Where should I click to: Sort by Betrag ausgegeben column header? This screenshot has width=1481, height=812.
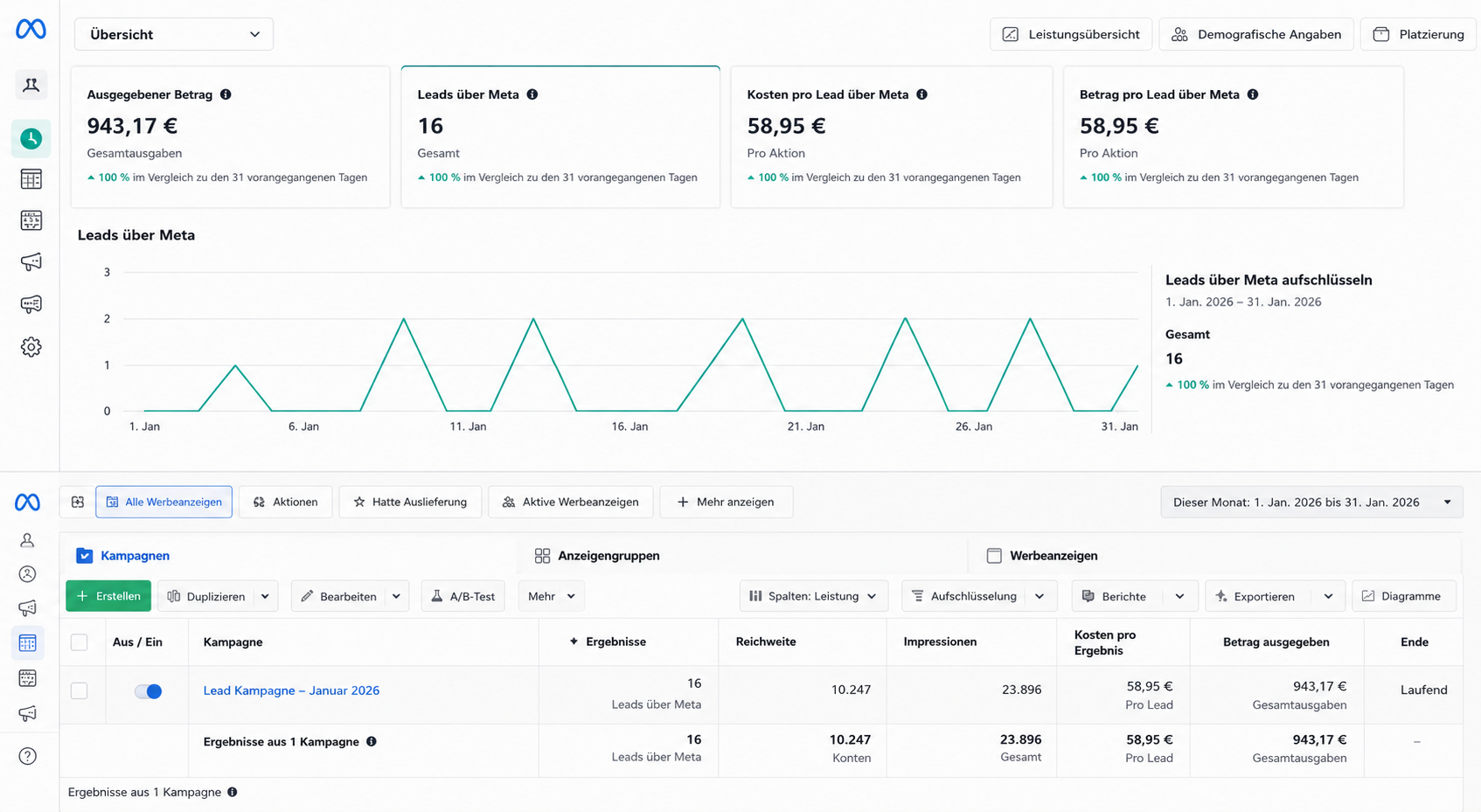tap(1276, 642)
